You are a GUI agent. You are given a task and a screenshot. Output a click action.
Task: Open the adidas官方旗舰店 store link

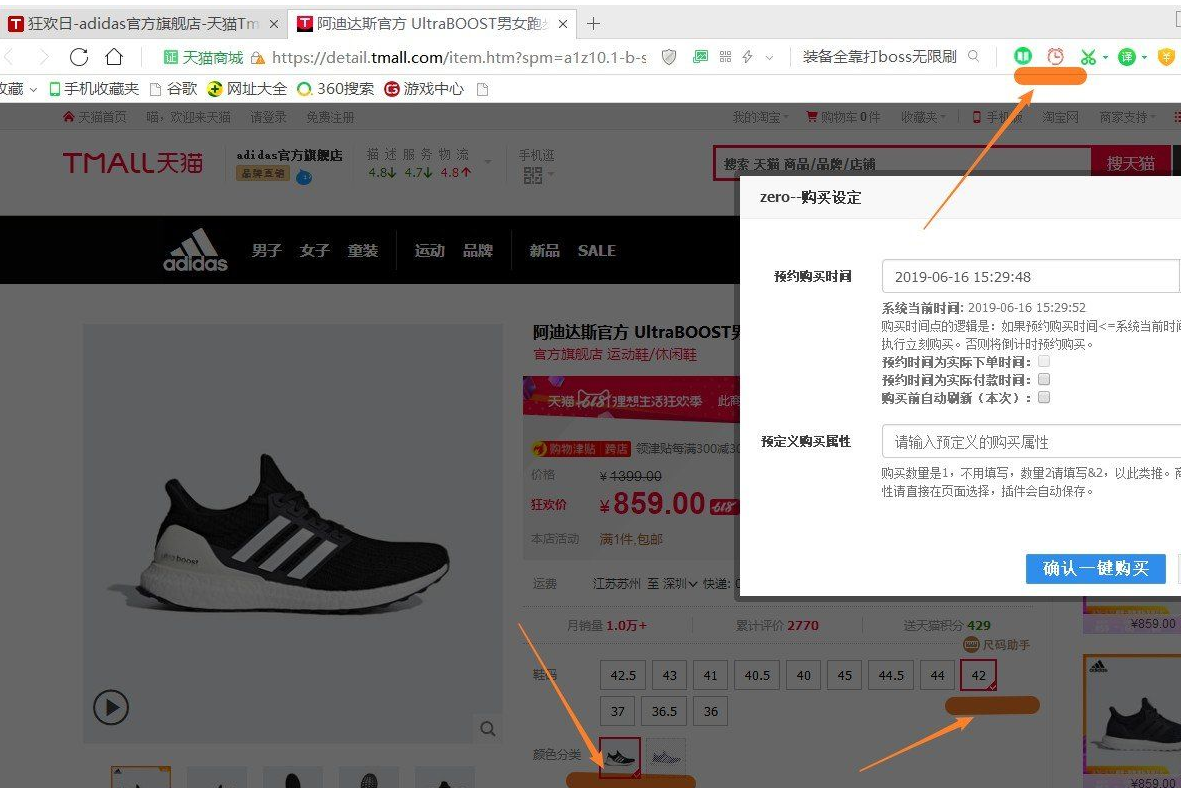point(289,154)
